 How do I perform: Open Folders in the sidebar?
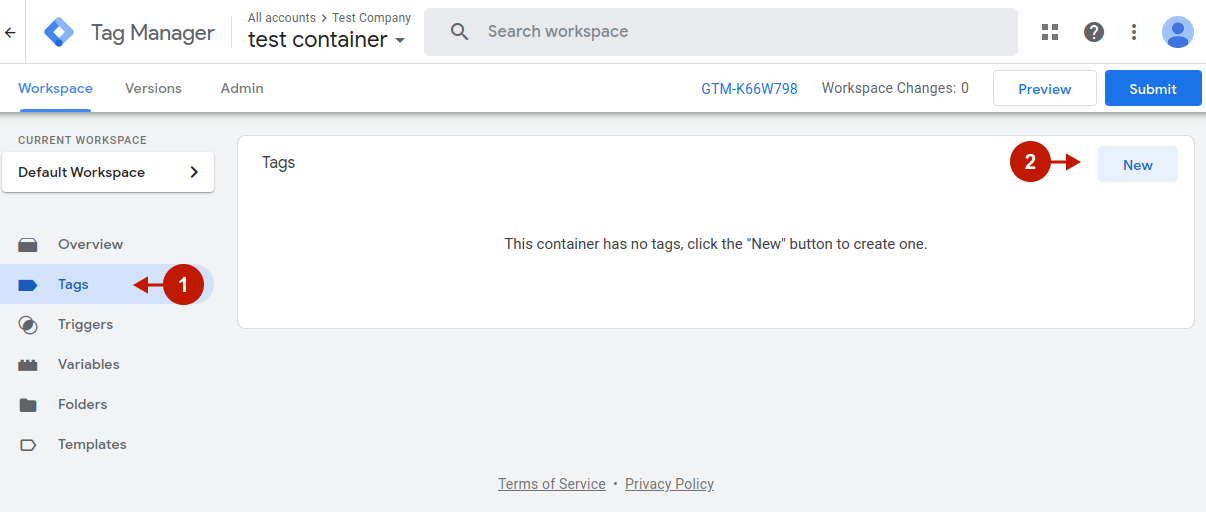pos(107,404)
